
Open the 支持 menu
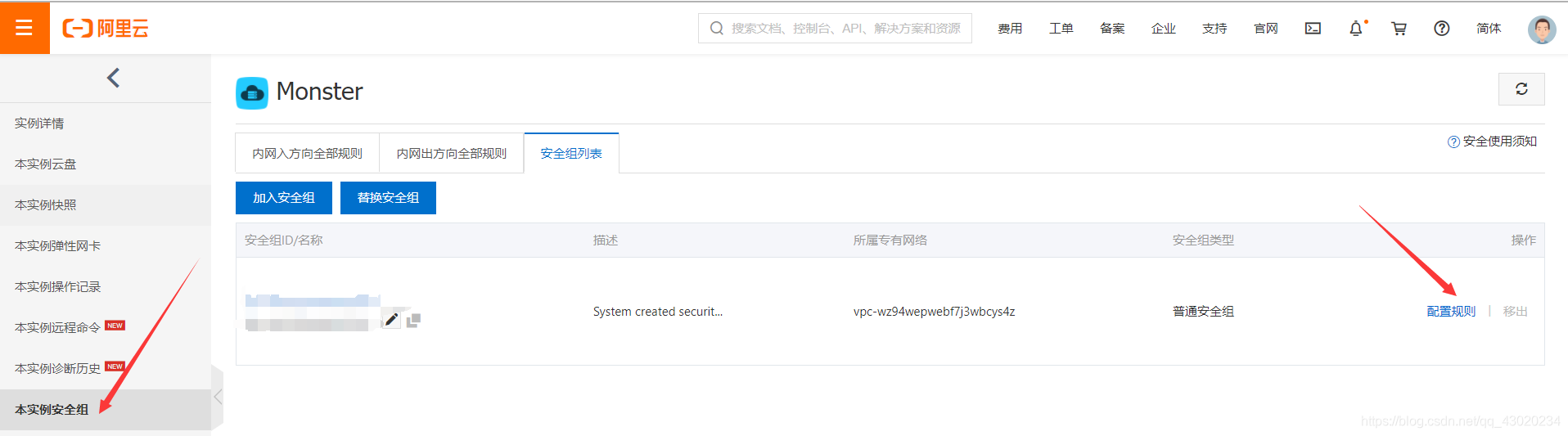(1214, 29)
